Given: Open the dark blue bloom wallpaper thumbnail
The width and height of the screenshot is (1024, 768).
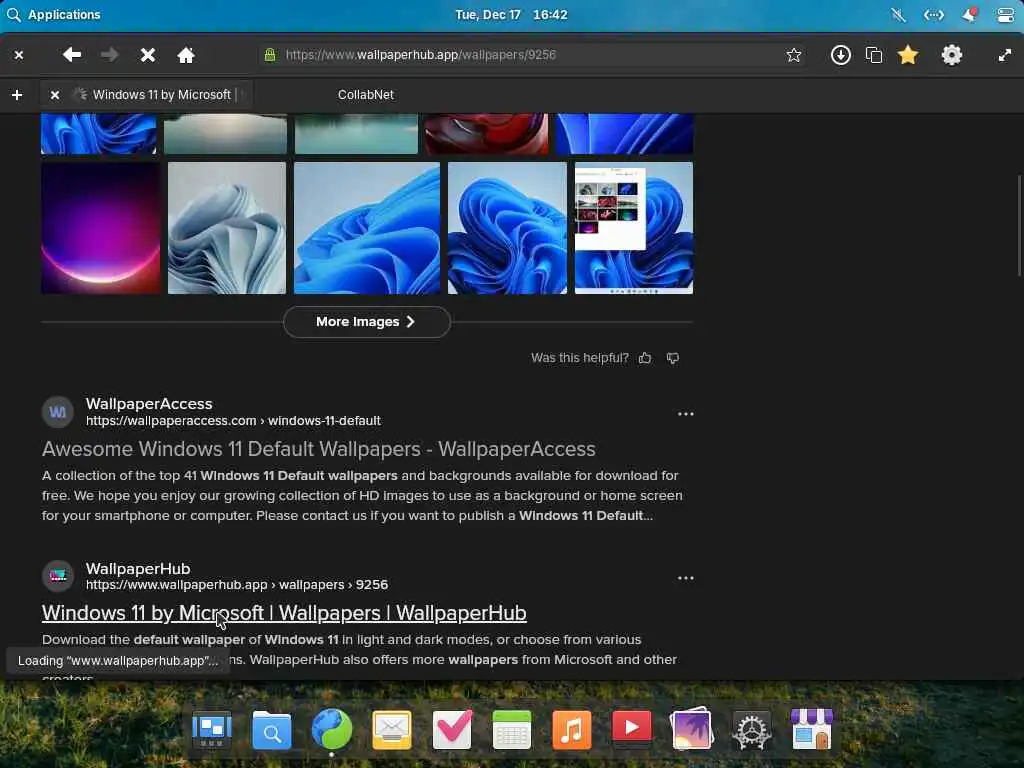Looking at the screenshot, I should point(507,228).
